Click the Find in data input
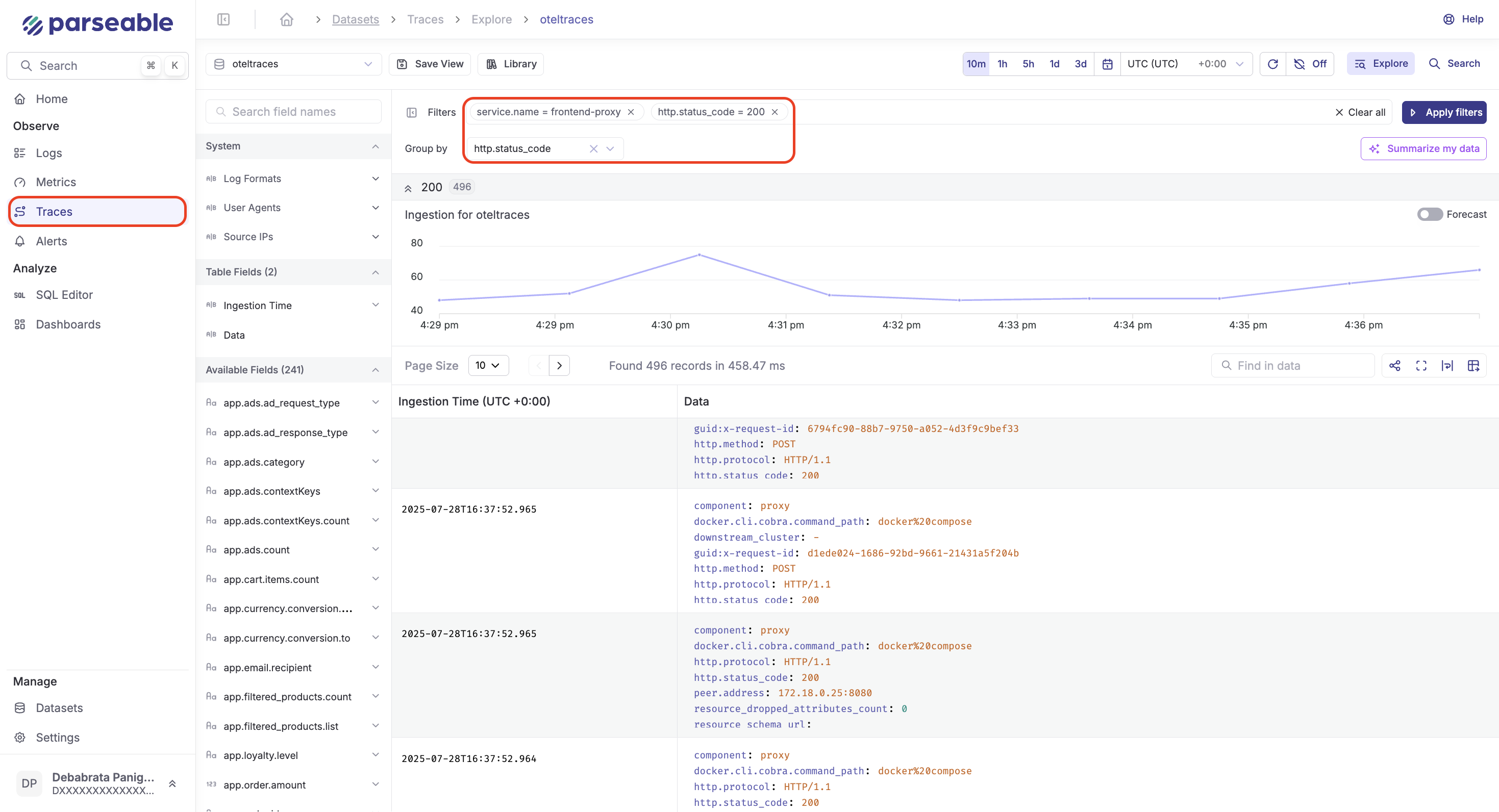 (1293, 365)
